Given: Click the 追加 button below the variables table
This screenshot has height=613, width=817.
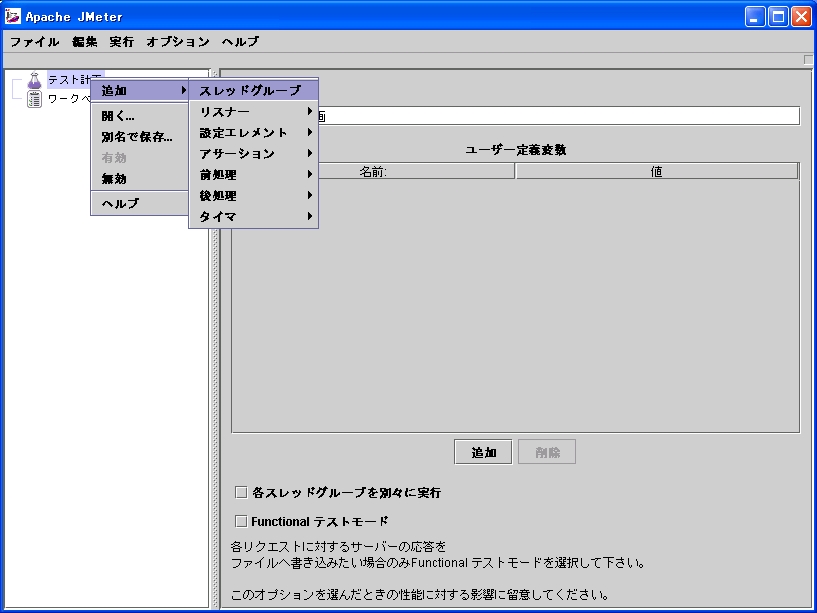Looking at the screenshot, I should click(x=483, y=452).
